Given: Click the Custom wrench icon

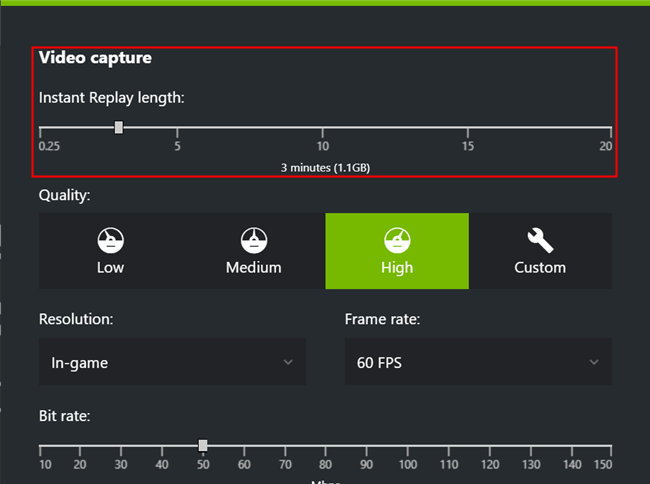Looking at the screenshot, I should click(x=540, y=240).
